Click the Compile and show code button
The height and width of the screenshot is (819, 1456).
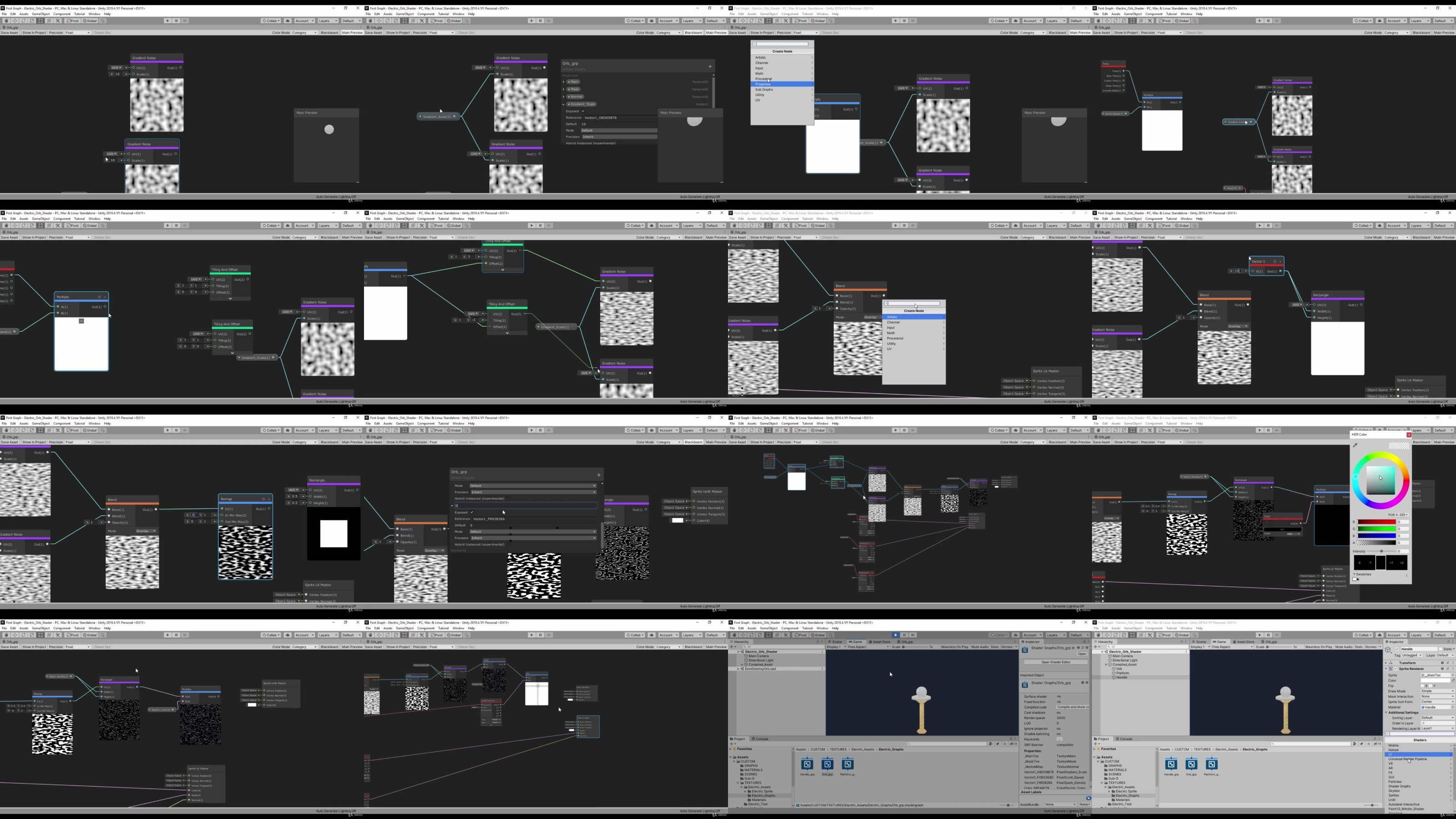[1072, 707]
